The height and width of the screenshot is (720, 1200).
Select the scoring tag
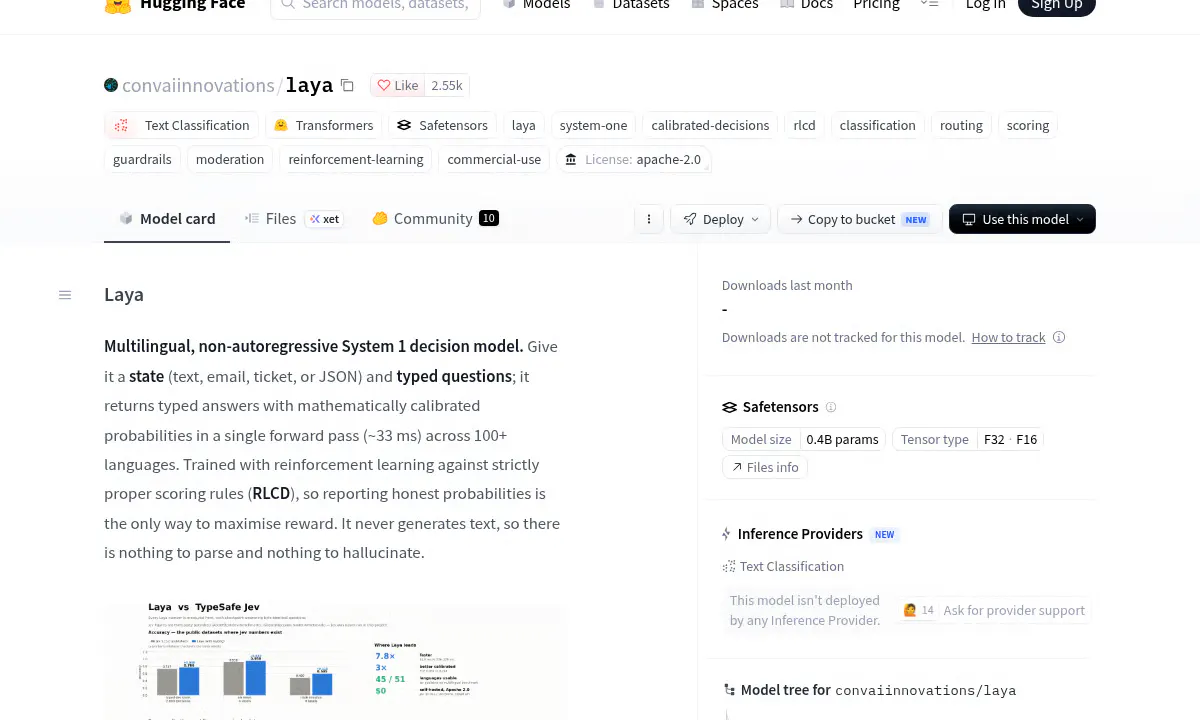[1028, 125]
